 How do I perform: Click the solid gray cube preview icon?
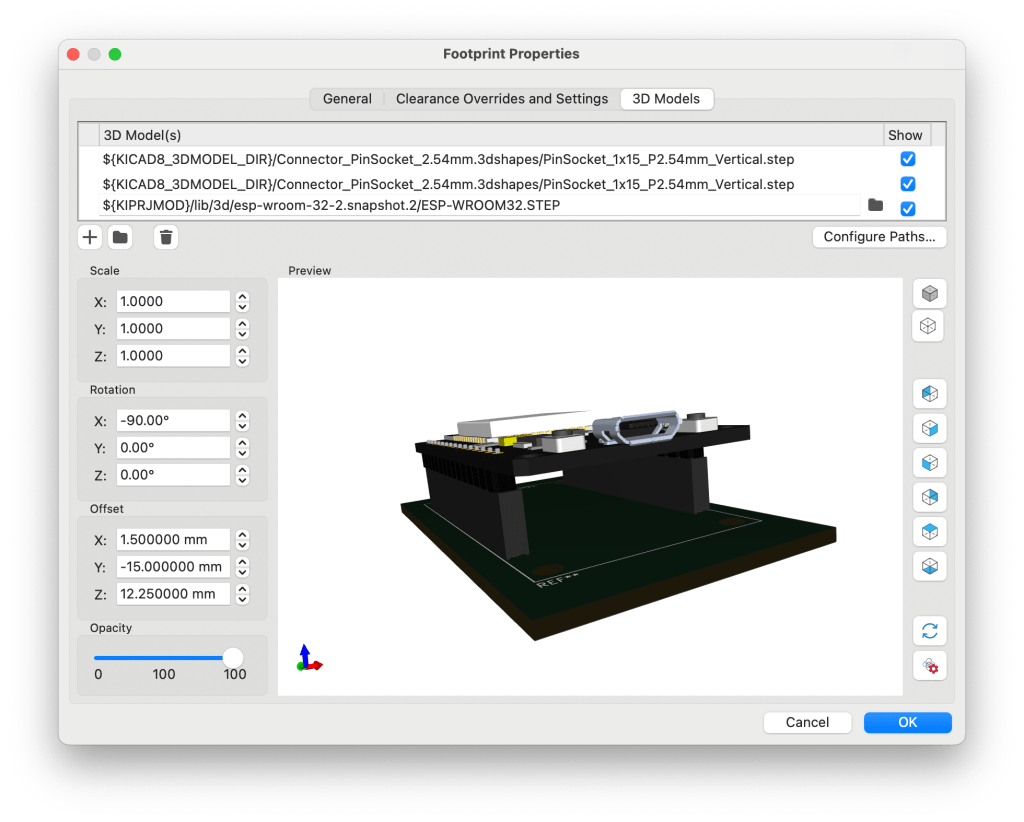click(929, 294)
